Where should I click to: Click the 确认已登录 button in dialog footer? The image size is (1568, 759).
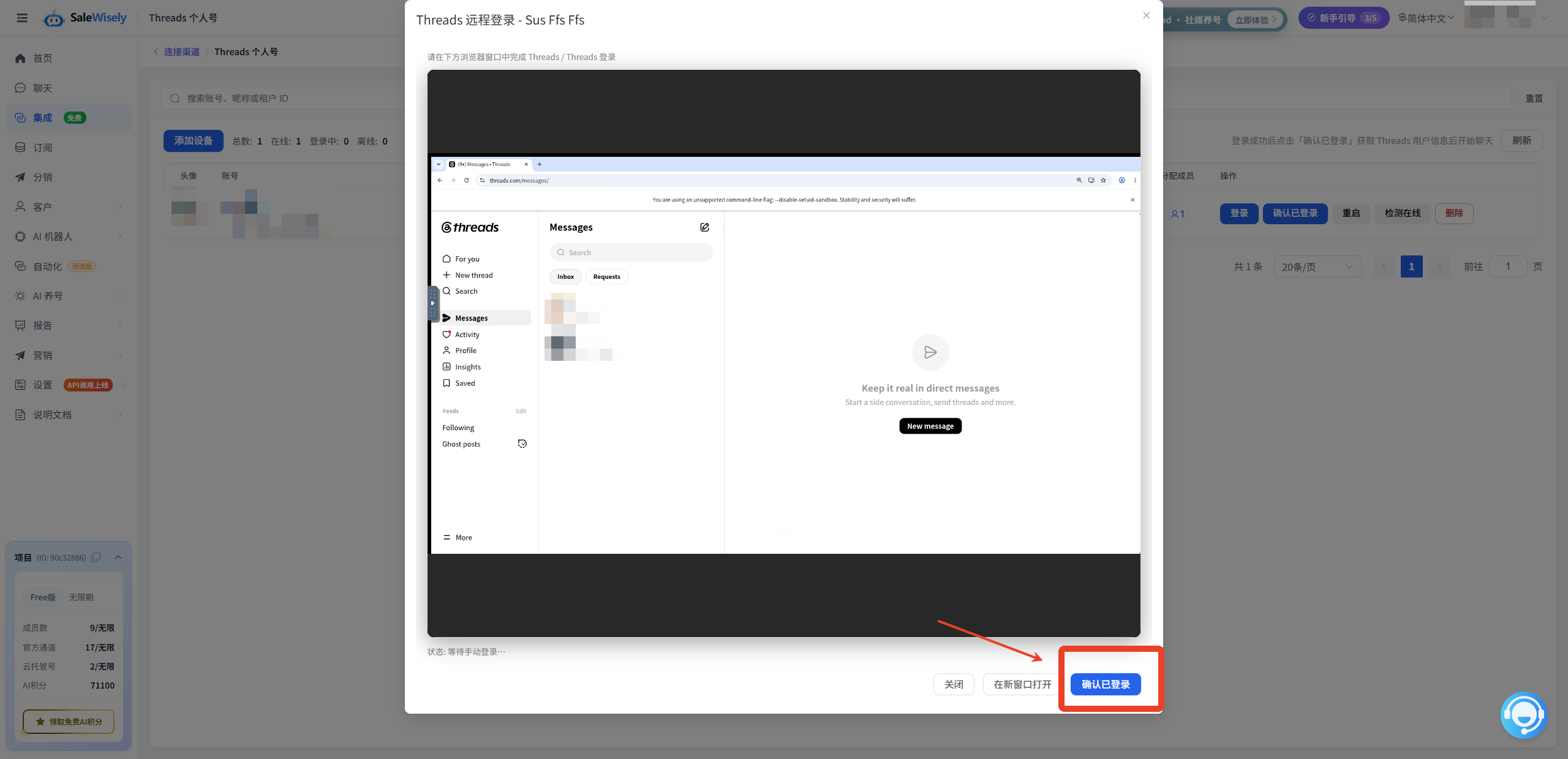1106,684
